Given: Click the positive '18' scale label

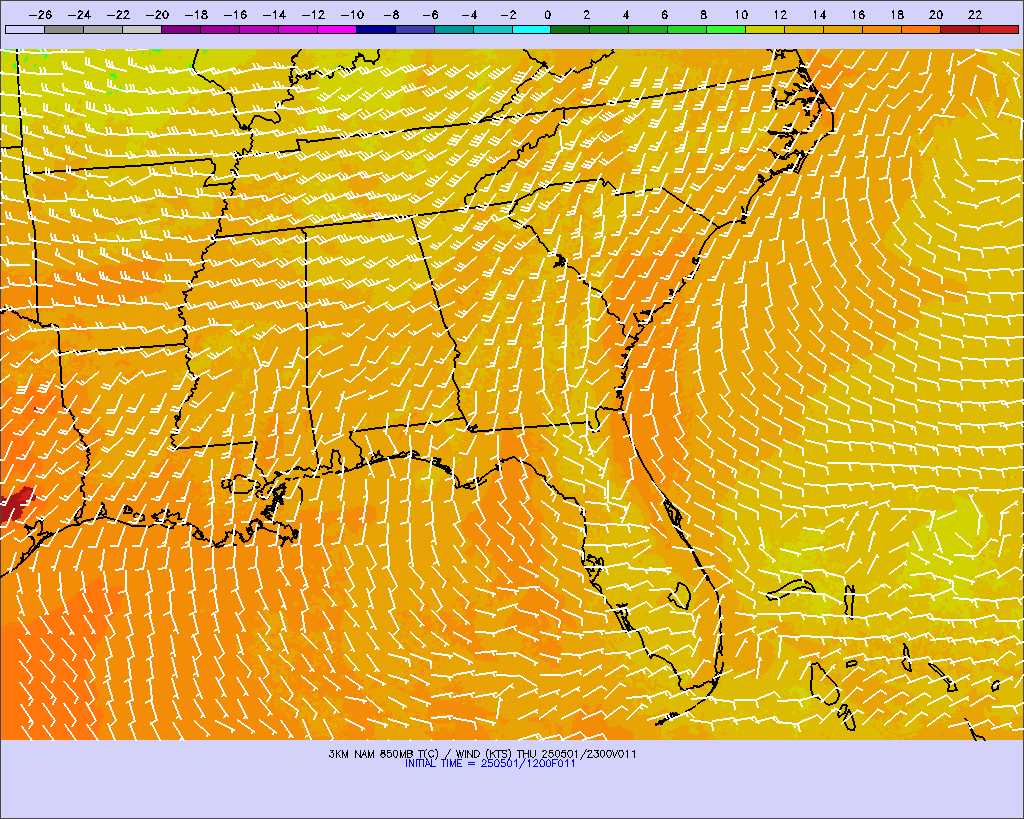Looking at the screenshot, I should 897,15.
